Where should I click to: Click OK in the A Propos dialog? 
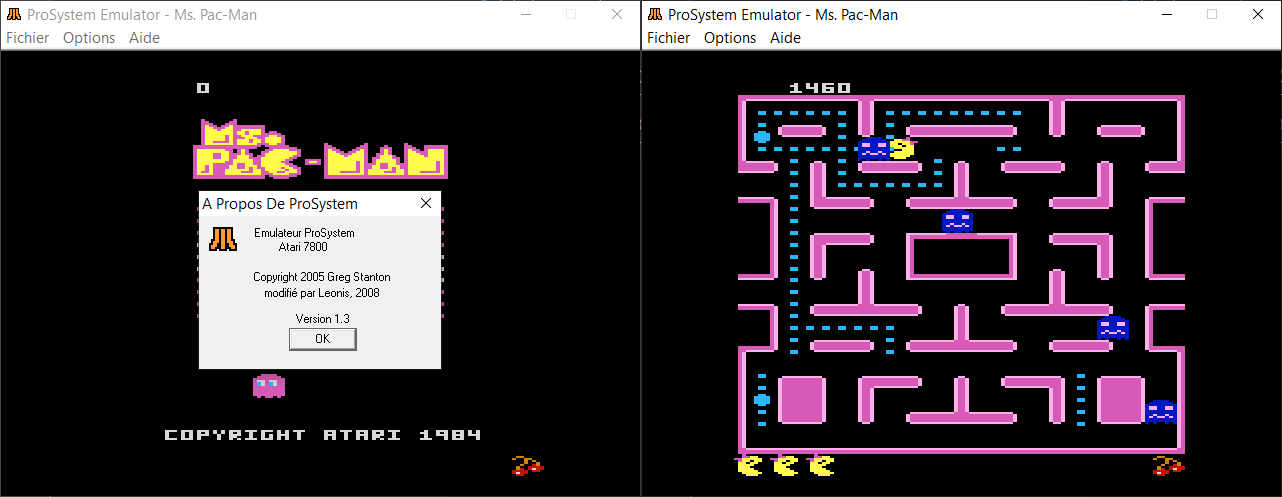point(322,339)
